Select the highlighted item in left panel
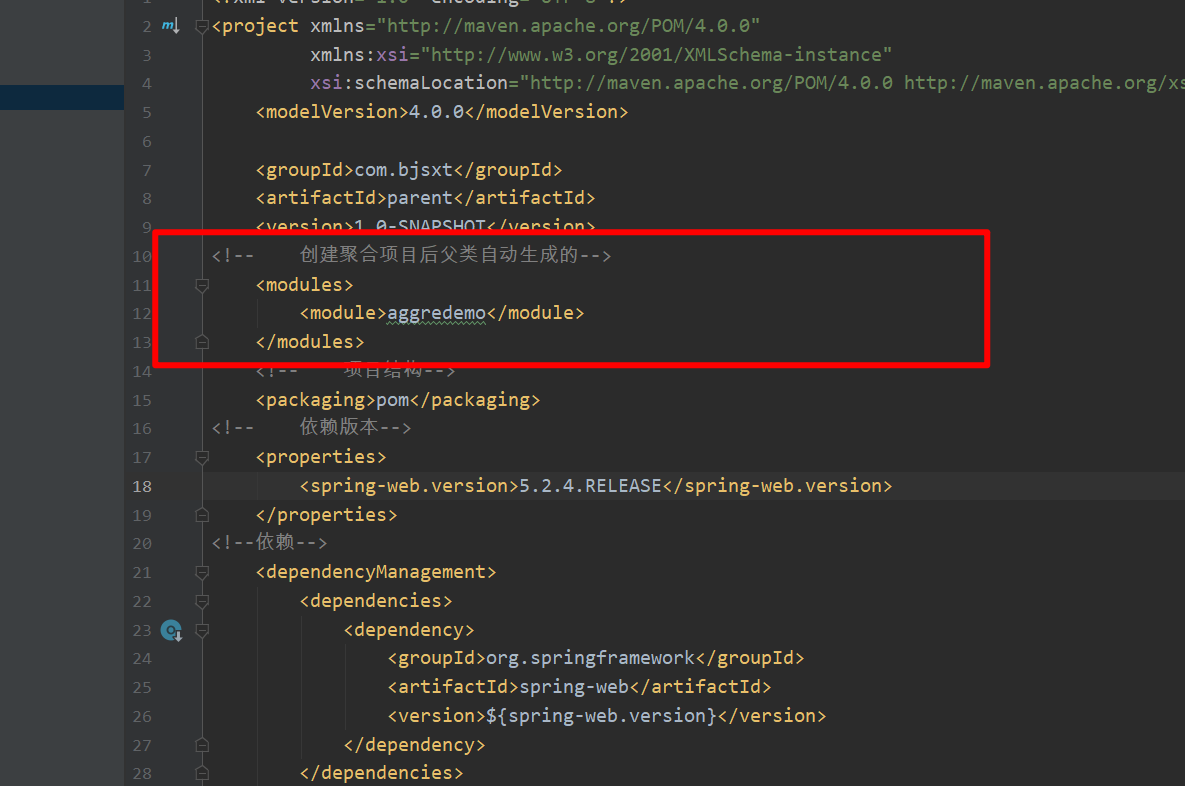 [x=62, y=97]
